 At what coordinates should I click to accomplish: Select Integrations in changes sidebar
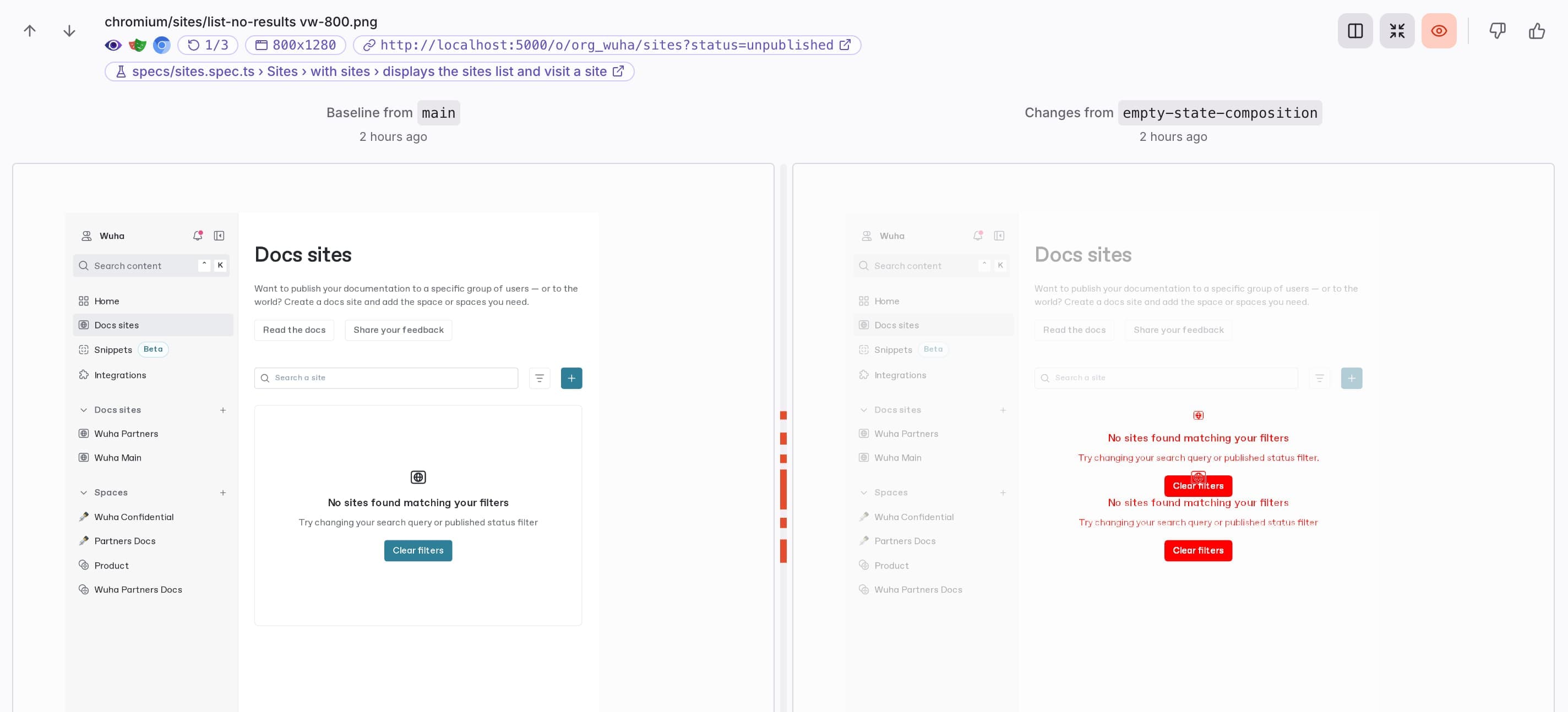[x=933, y=375]
